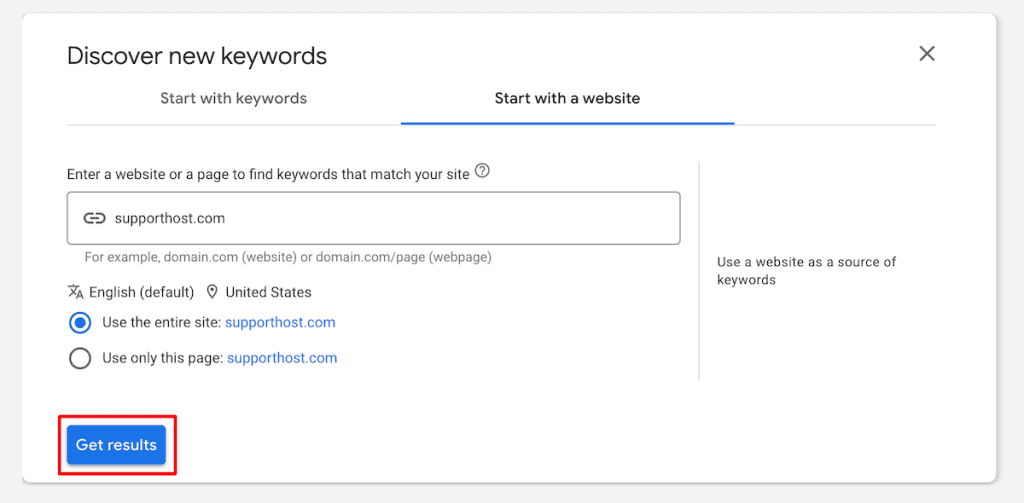
Task: Change language English (default)
Action: (142, 292)
